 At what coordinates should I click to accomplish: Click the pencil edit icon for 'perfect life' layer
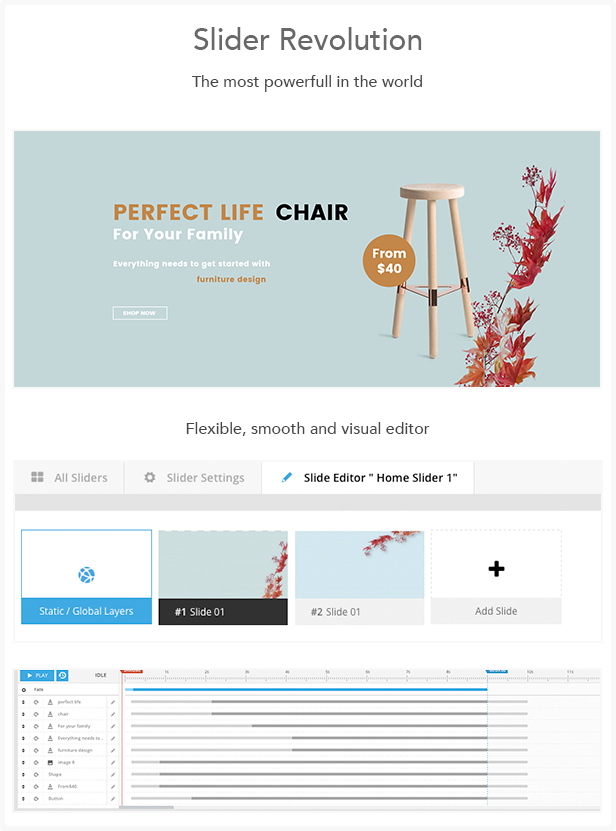(113, 702)
